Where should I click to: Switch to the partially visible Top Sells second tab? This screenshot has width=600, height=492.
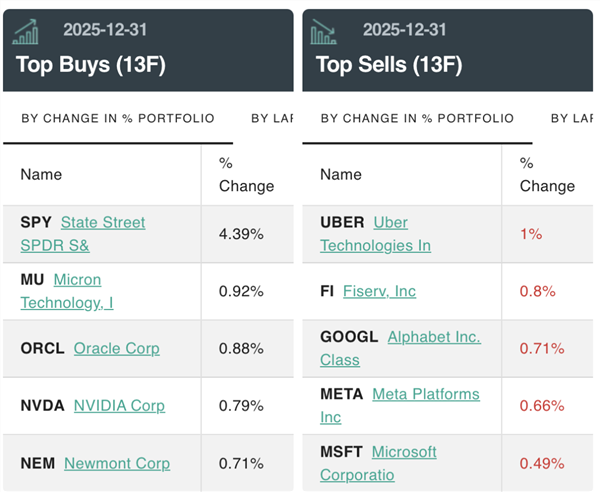(x=572, y=118)
